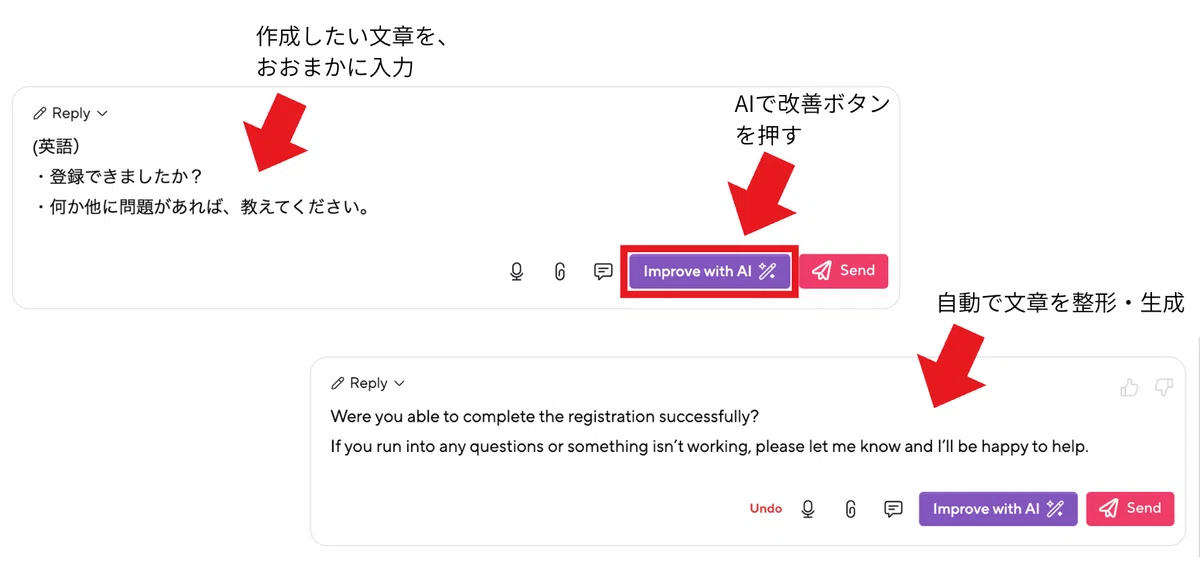Open the message template icon in lower reply box
Viewport: 1200px width, 568px height.
(894, 509)
